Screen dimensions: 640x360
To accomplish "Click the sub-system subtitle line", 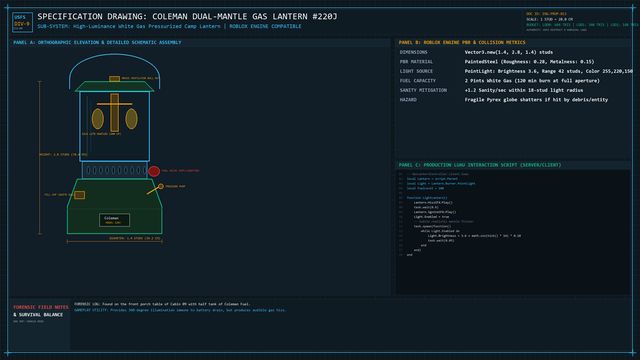I will pyautogui.click(x=169, y=26).
